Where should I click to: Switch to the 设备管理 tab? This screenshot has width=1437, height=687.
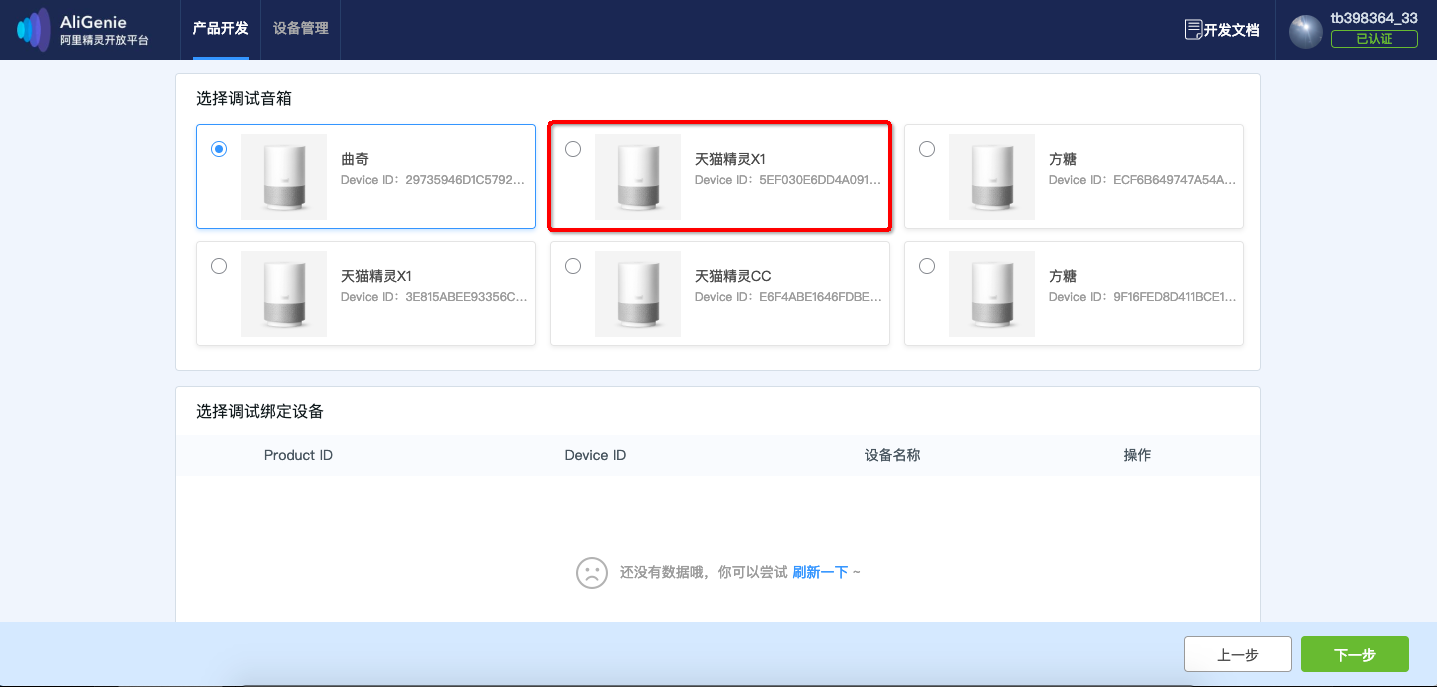coord(301,29)
